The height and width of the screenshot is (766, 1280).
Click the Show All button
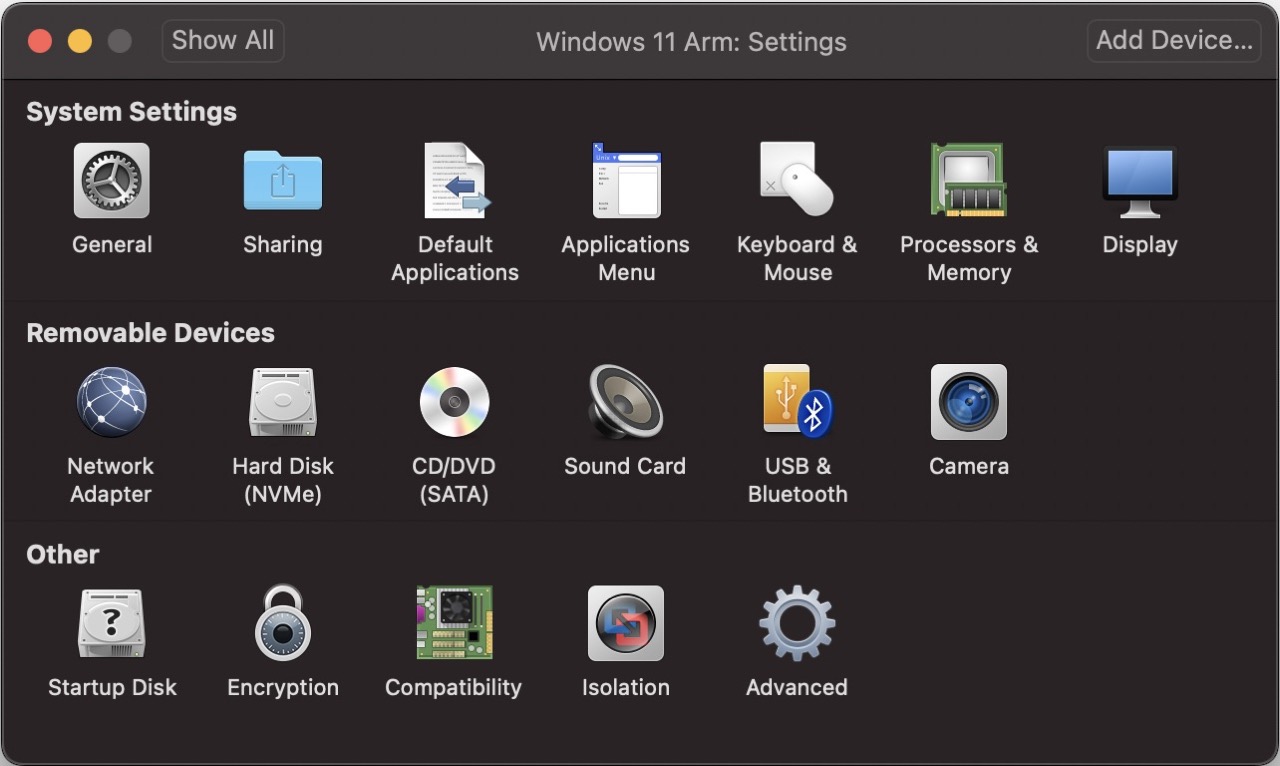223,41
